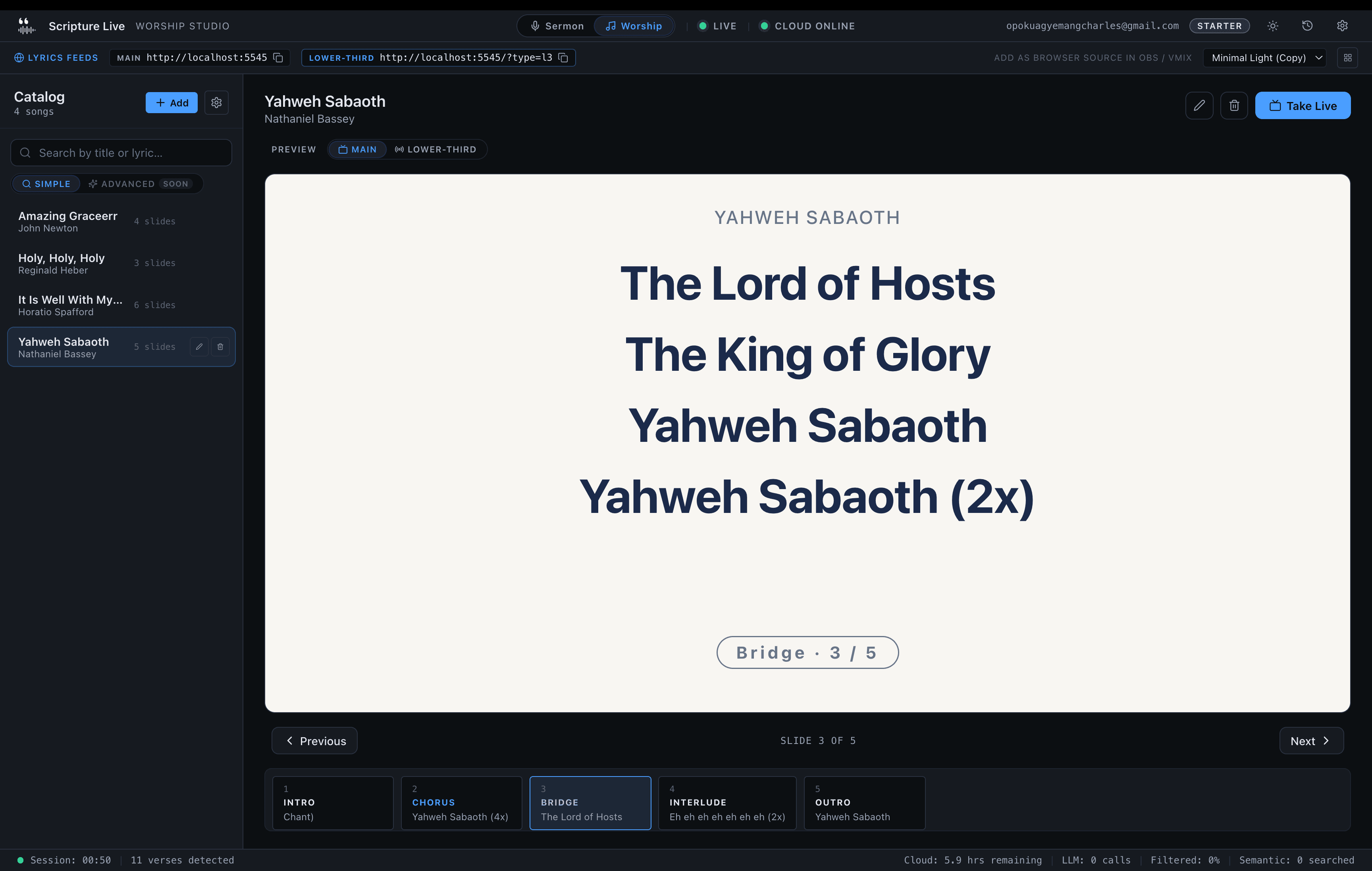The width and height of the screenshot is (1372, 871).
Task: Toggle the light/dark theme sun icon
Action: click(x=1272, y=26)
